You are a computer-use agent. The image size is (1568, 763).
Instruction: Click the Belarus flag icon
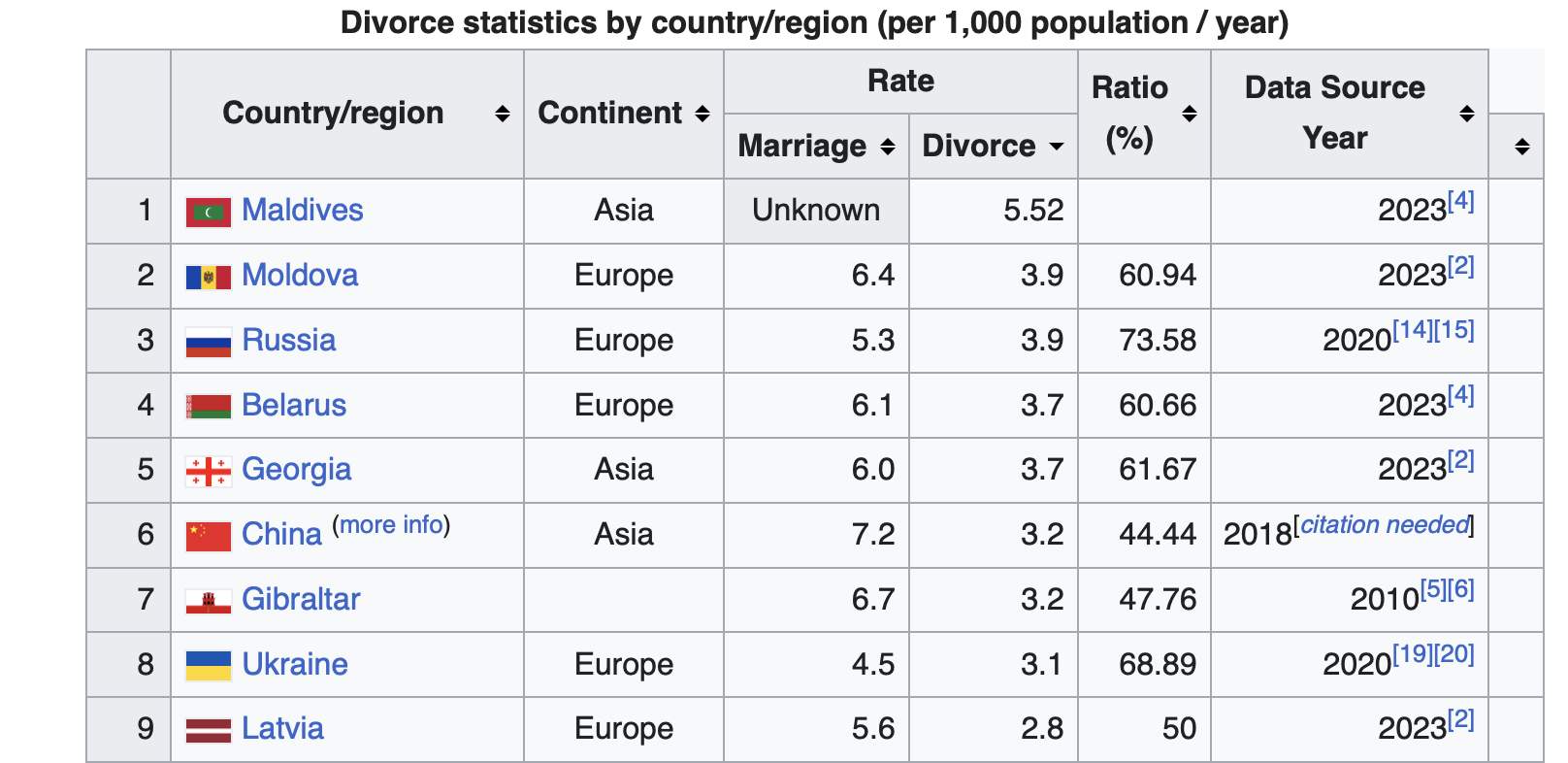tap(208, 406)
